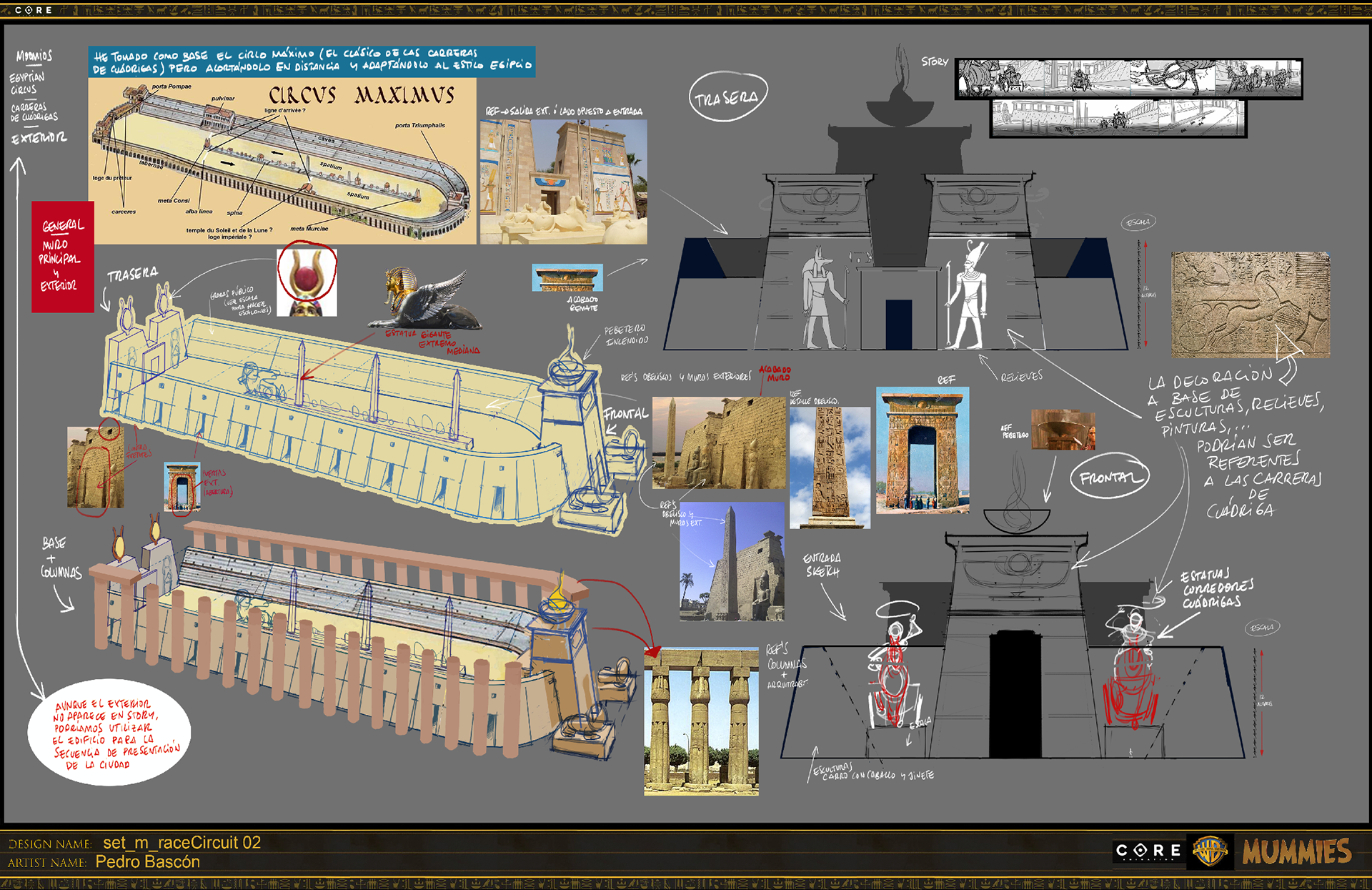The height and width of the screenshot is (890, 1372).
Task: Click the blue note starting 'He tomado como base'
Action: pyautogui.click(x=312, y=61)
